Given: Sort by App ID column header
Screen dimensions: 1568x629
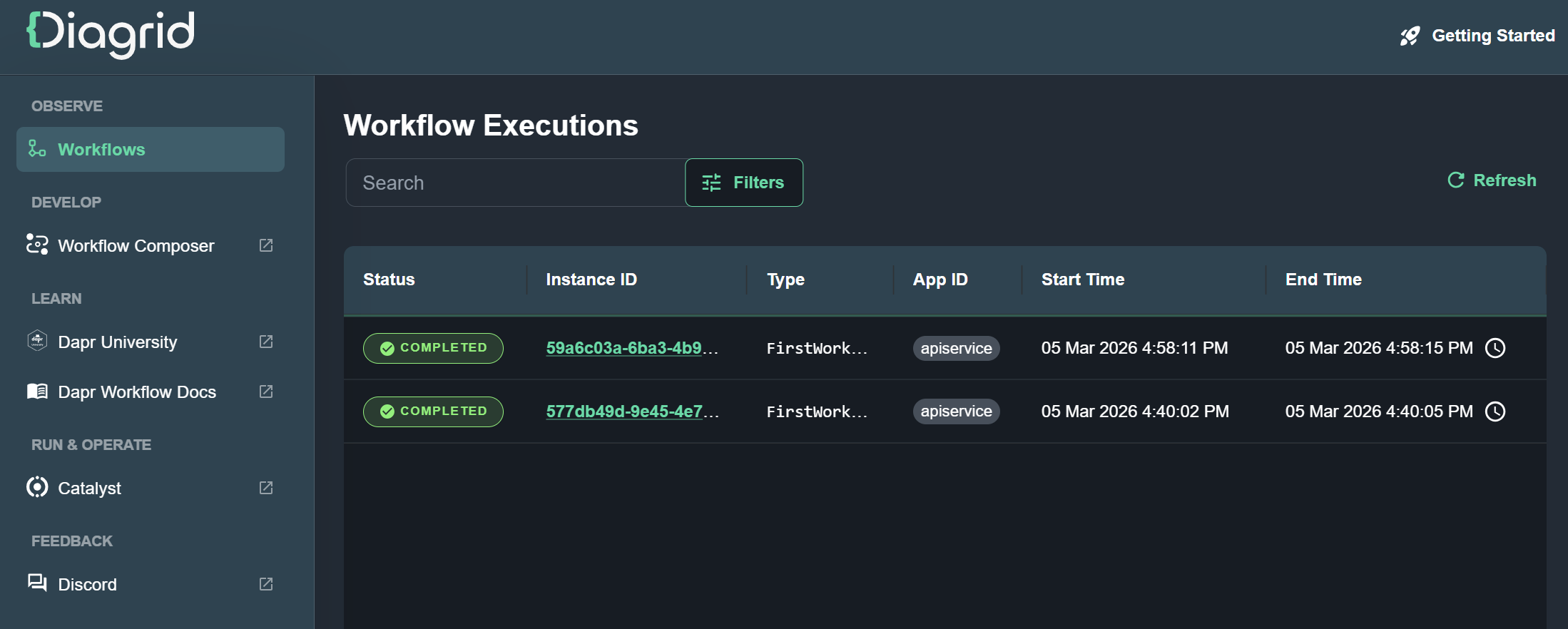Looking at the screenshot, I should [940, 280].
